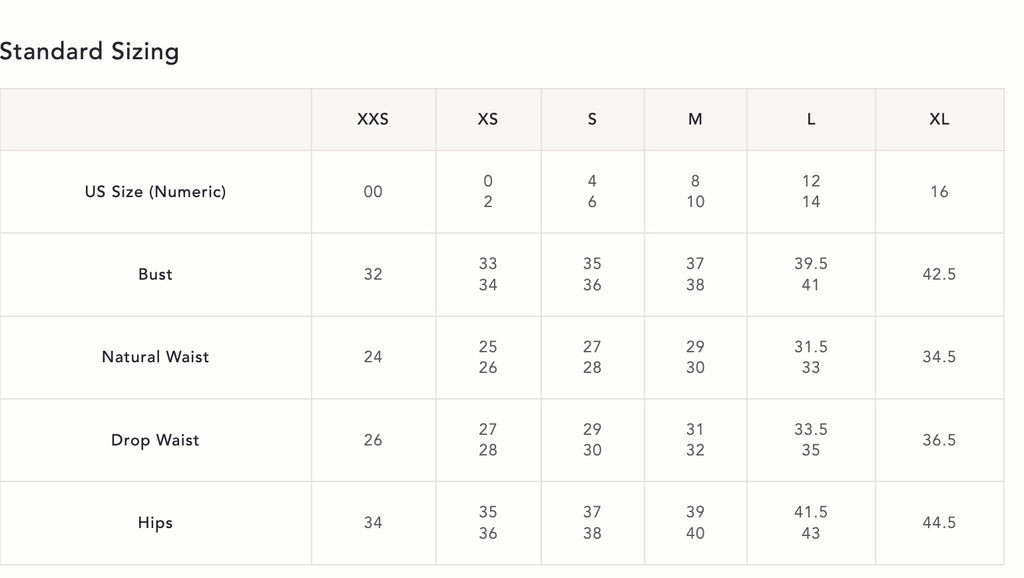Click the XL natural waist value 34.5
Screen dimensions: 1024x578
tap(939, 357)
